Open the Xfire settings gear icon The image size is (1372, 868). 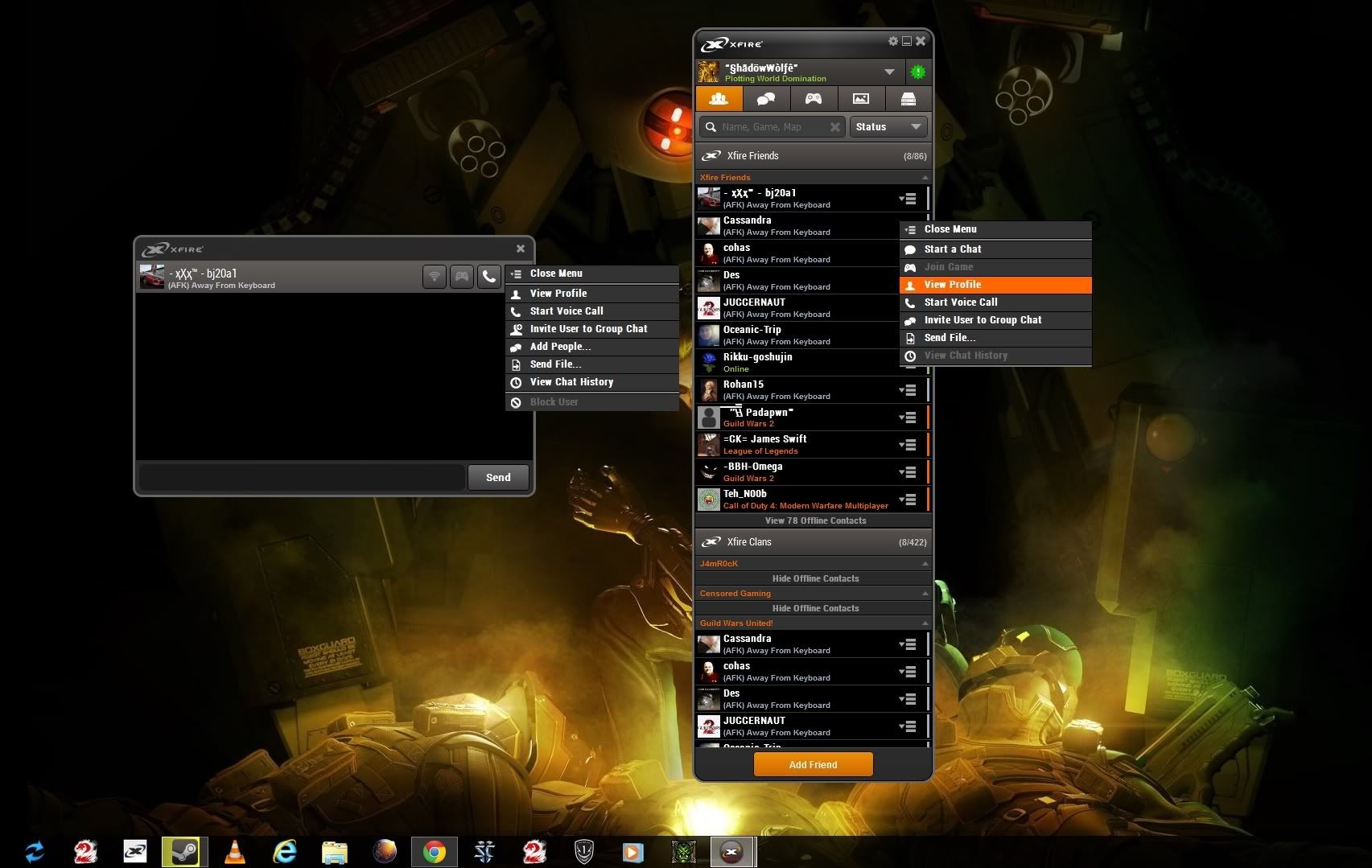[x=892, y=41]
